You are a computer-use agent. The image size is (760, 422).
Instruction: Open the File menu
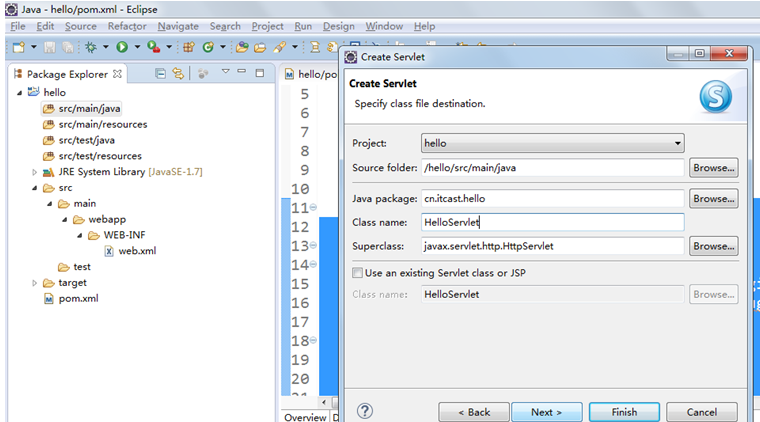pos(17,26)
